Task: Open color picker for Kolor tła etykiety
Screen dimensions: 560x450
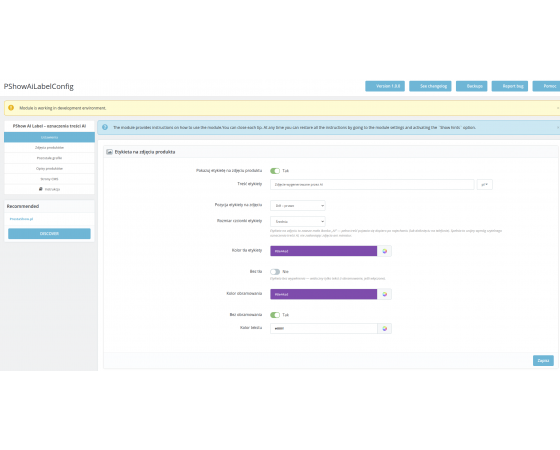Action: pyautogui.click(x=384, y=251)
